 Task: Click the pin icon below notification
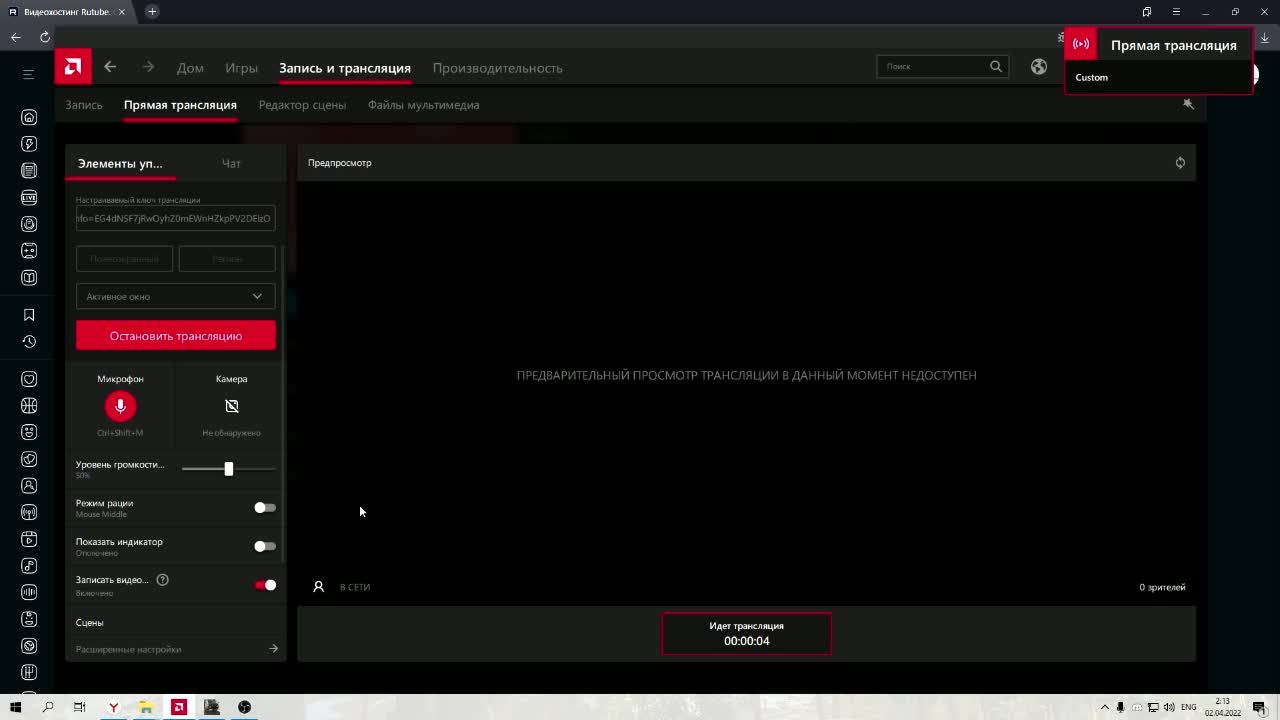point(1188,104)
